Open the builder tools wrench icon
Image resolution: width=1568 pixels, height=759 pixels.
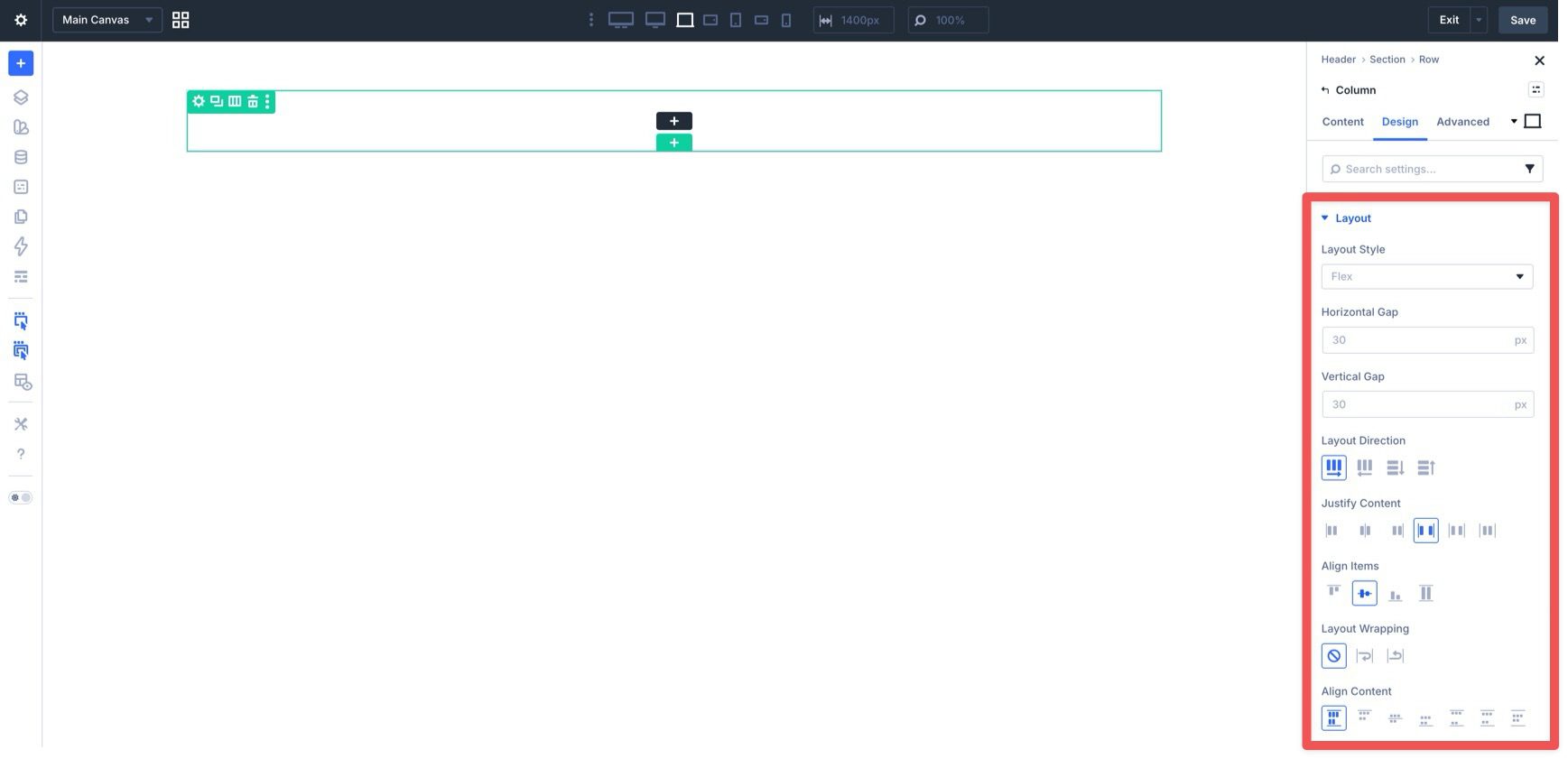tap(21, 424)
